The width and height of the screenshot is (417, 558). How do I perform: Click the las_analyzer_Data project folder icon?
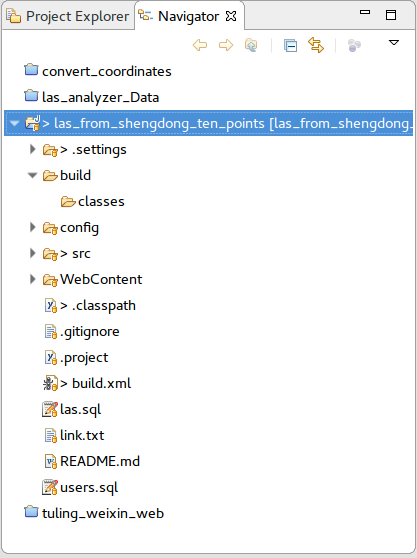click(x=31, y=95)
